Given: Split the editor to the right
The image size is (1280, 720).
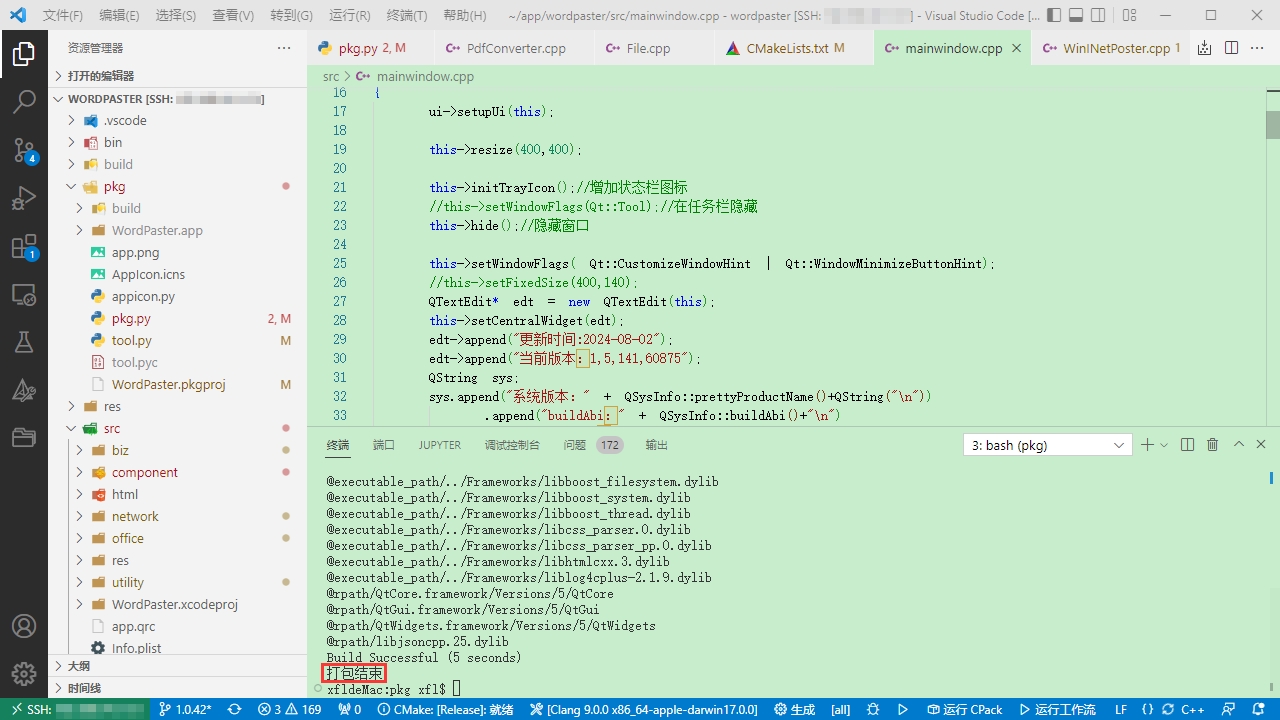Looking at the screenshot, I should click(1231, 48).
